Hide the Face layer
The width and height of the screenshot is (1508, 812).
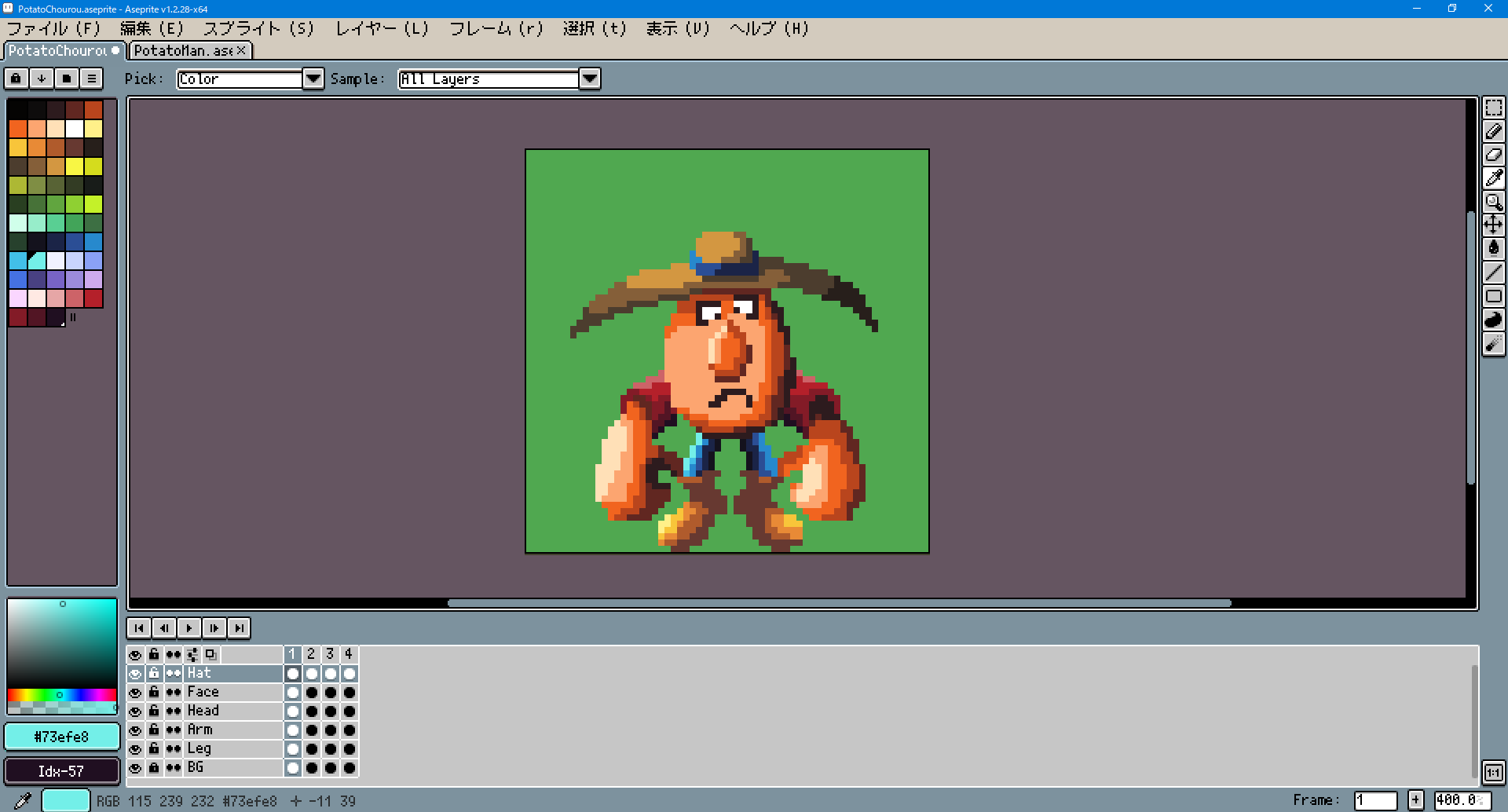(135, 693)
